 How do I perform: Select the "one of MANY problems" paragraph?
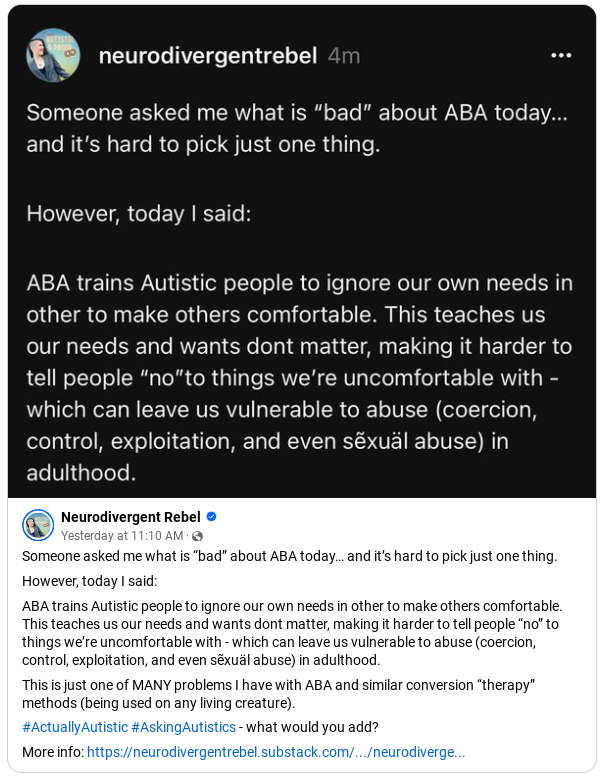[x=278, y=694]
